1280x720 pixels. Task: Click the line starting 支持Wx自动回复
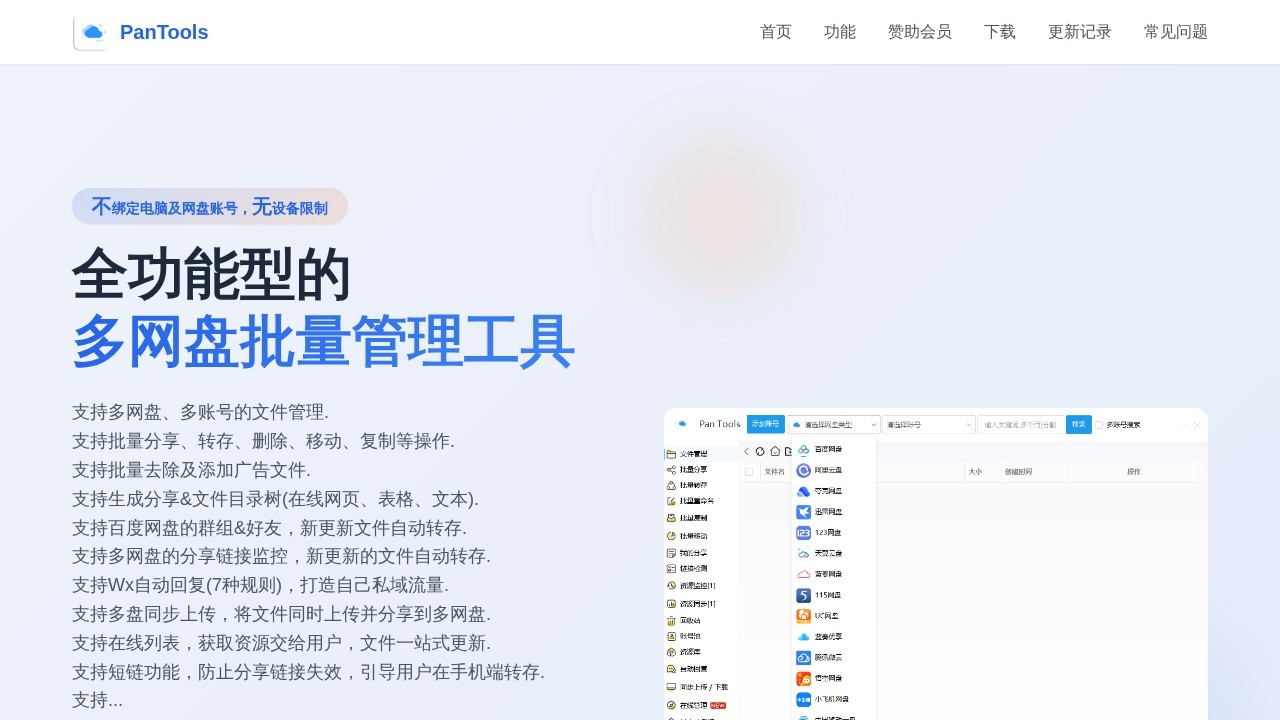pos(260,585)
